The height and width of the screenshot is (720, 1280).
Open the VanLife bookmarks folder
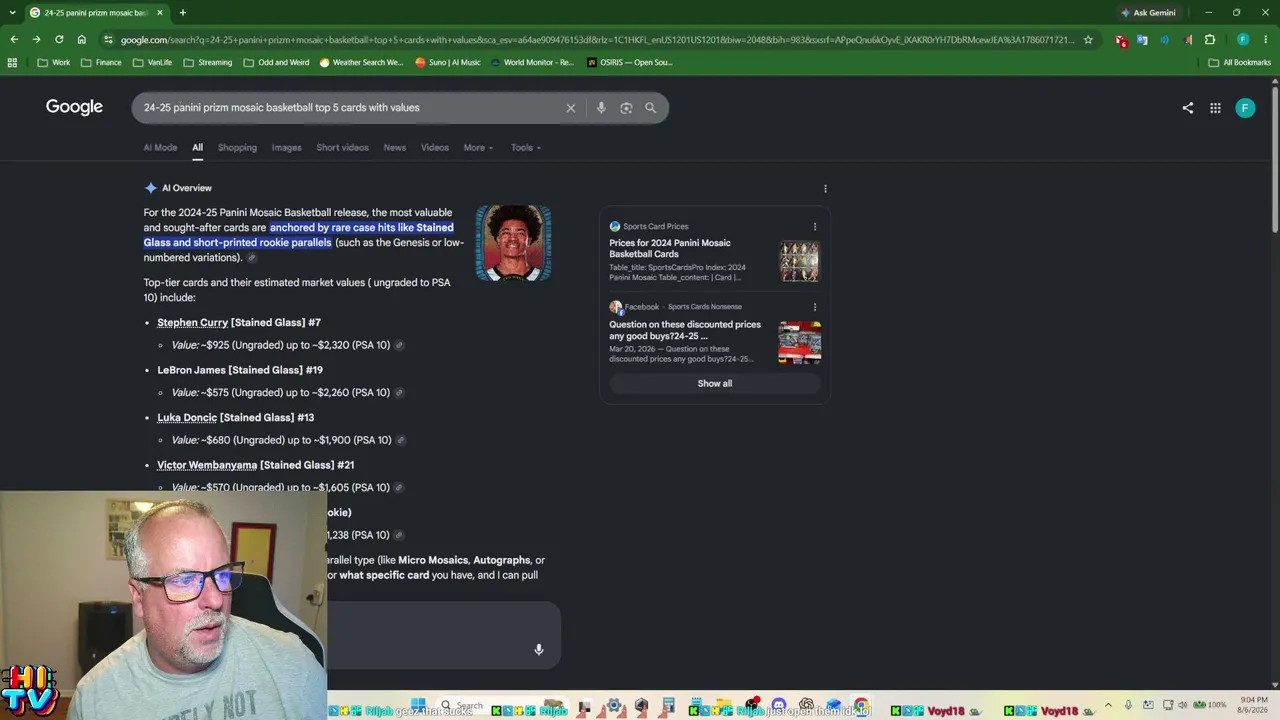click(x=152, y=62)
